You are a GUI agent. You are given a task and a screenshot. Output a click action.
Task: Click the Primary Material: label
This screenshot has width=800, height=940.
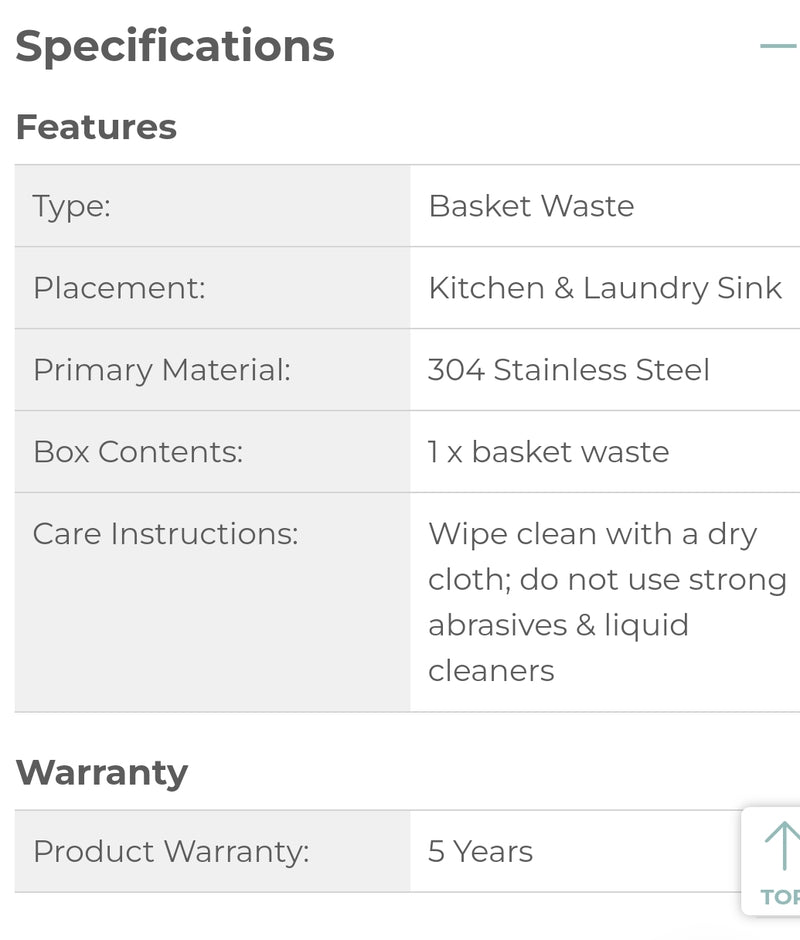click(162, 370)
